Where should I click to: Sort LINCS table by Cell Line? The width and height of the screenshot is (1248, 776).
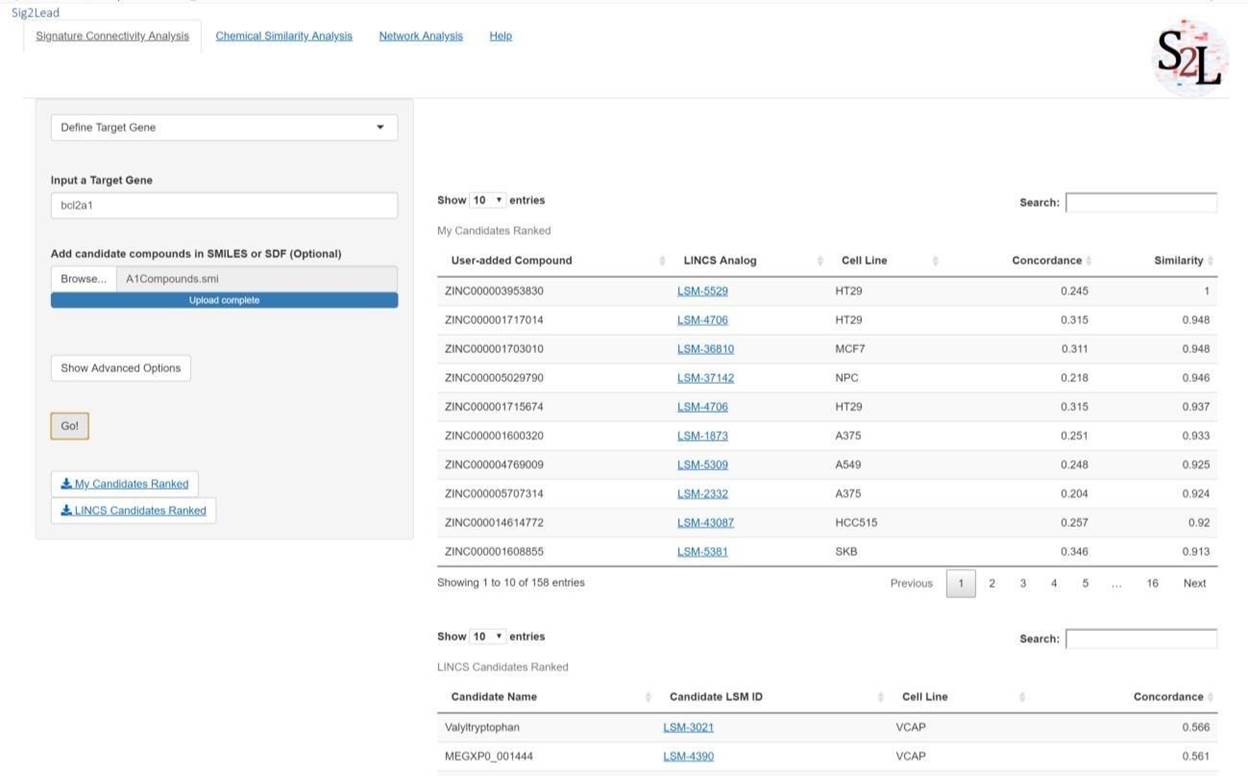tap(925, 696)
